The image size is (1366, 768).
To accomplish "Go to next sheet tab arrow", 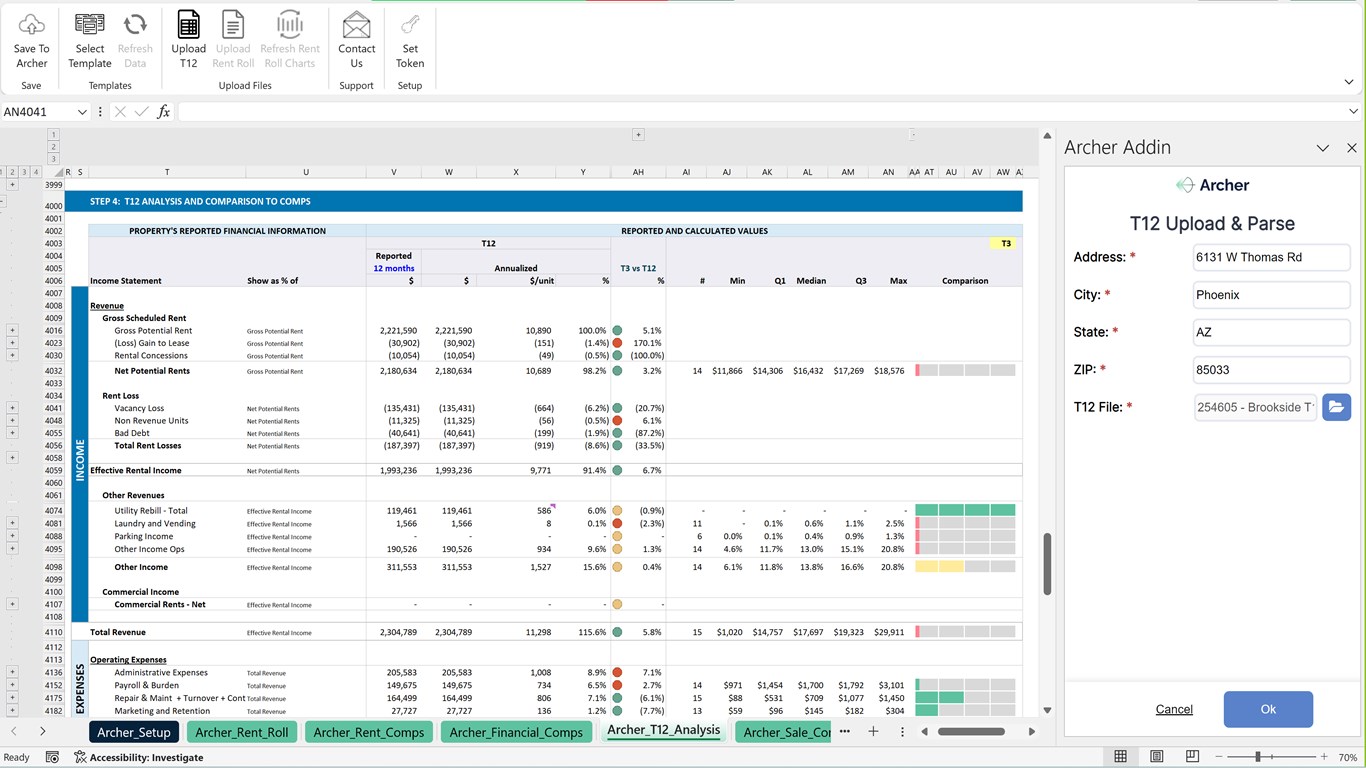I will point(43,732).
